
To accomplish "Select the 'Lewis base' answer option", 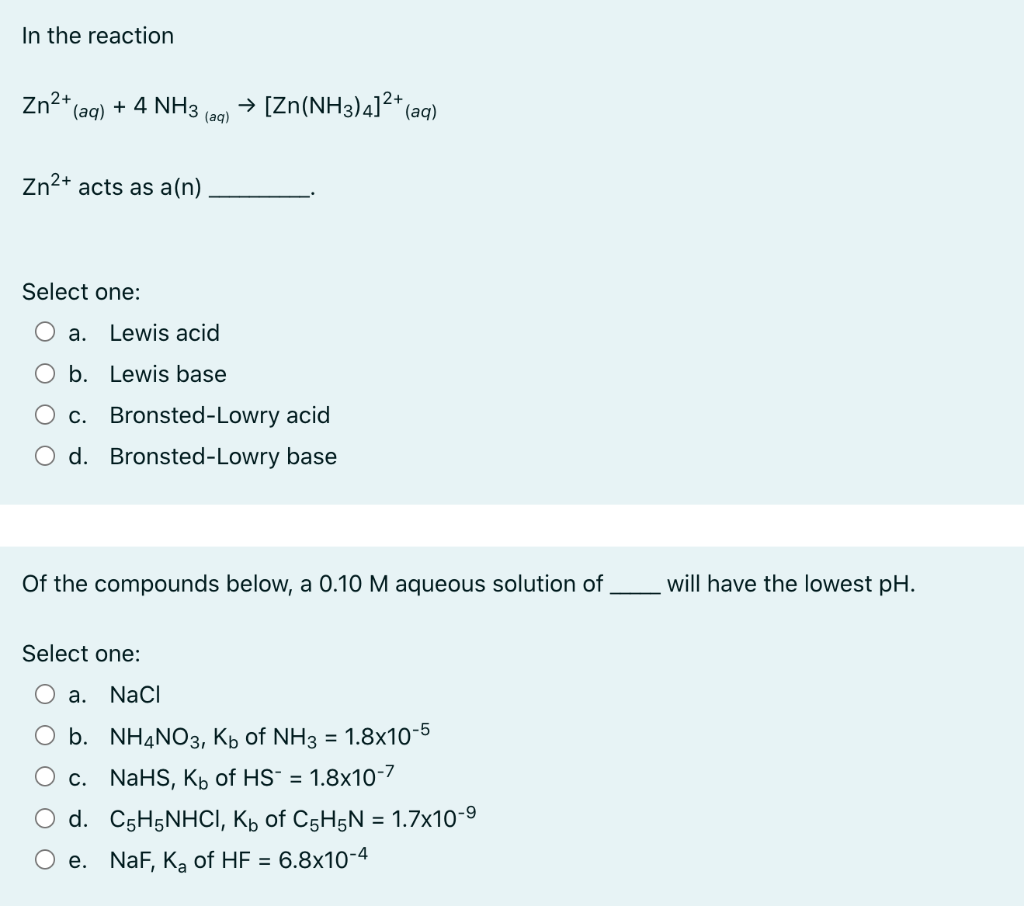I will [45, 374].
